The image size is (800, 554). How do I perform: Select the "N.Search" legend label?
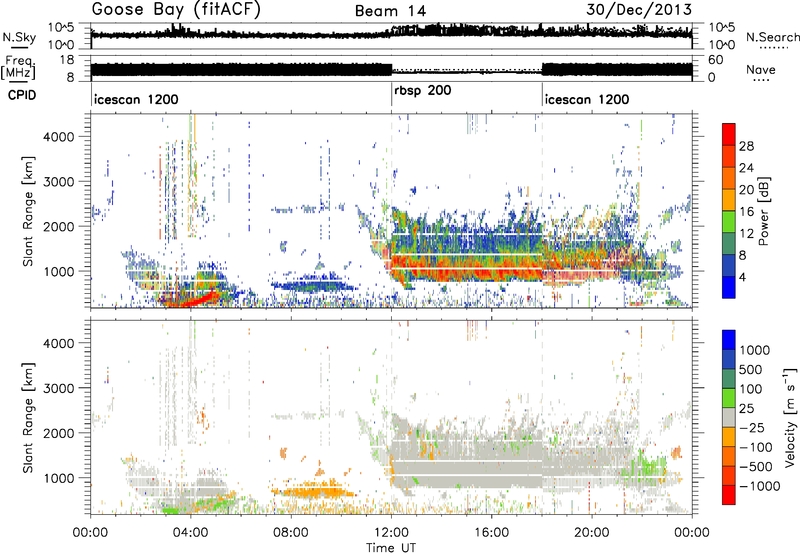tap(773, 37)
